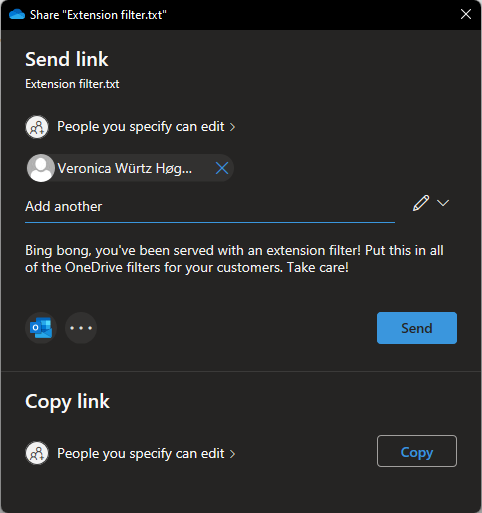Remove Veronica Würtz from recipients
The height and width of the screenshot is (513, 482).
(x=222, y=168)
